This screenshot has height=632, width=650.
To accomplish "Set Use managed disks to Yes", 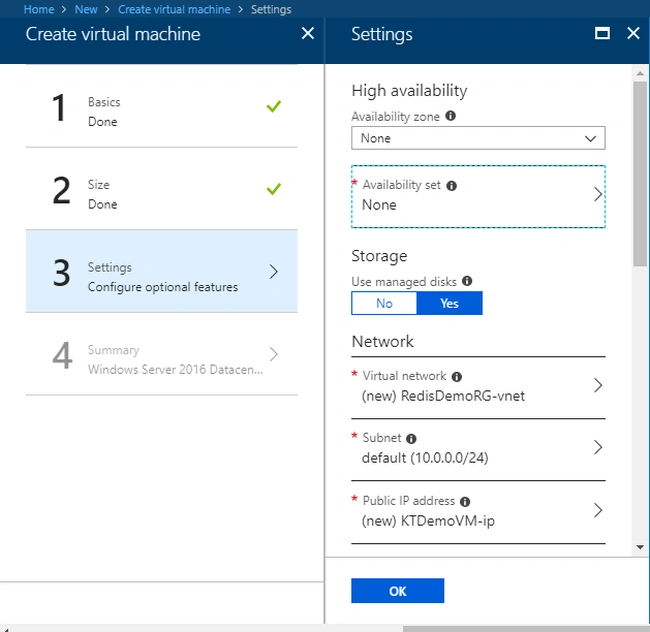I will pos(449,303).
